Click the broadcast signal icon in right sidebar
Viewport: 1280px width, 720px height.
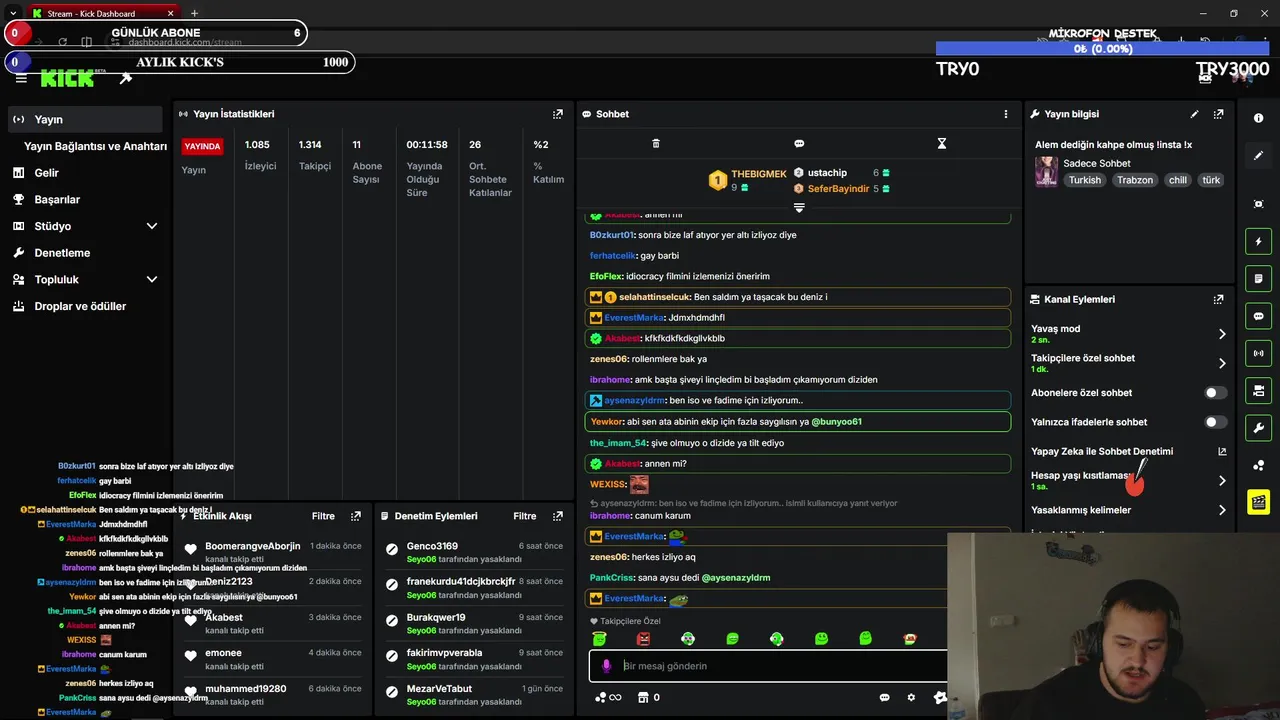[x=1258, y=353]
